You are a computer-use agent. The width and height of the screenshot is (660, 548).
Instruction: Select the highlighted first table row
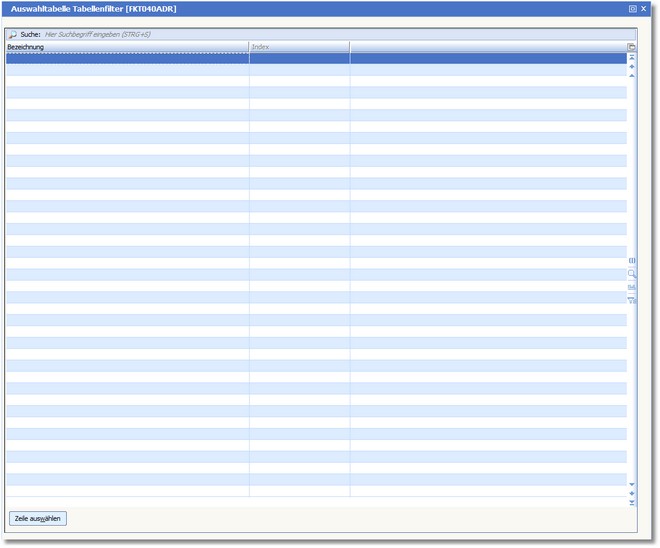(x=300, y=59)
